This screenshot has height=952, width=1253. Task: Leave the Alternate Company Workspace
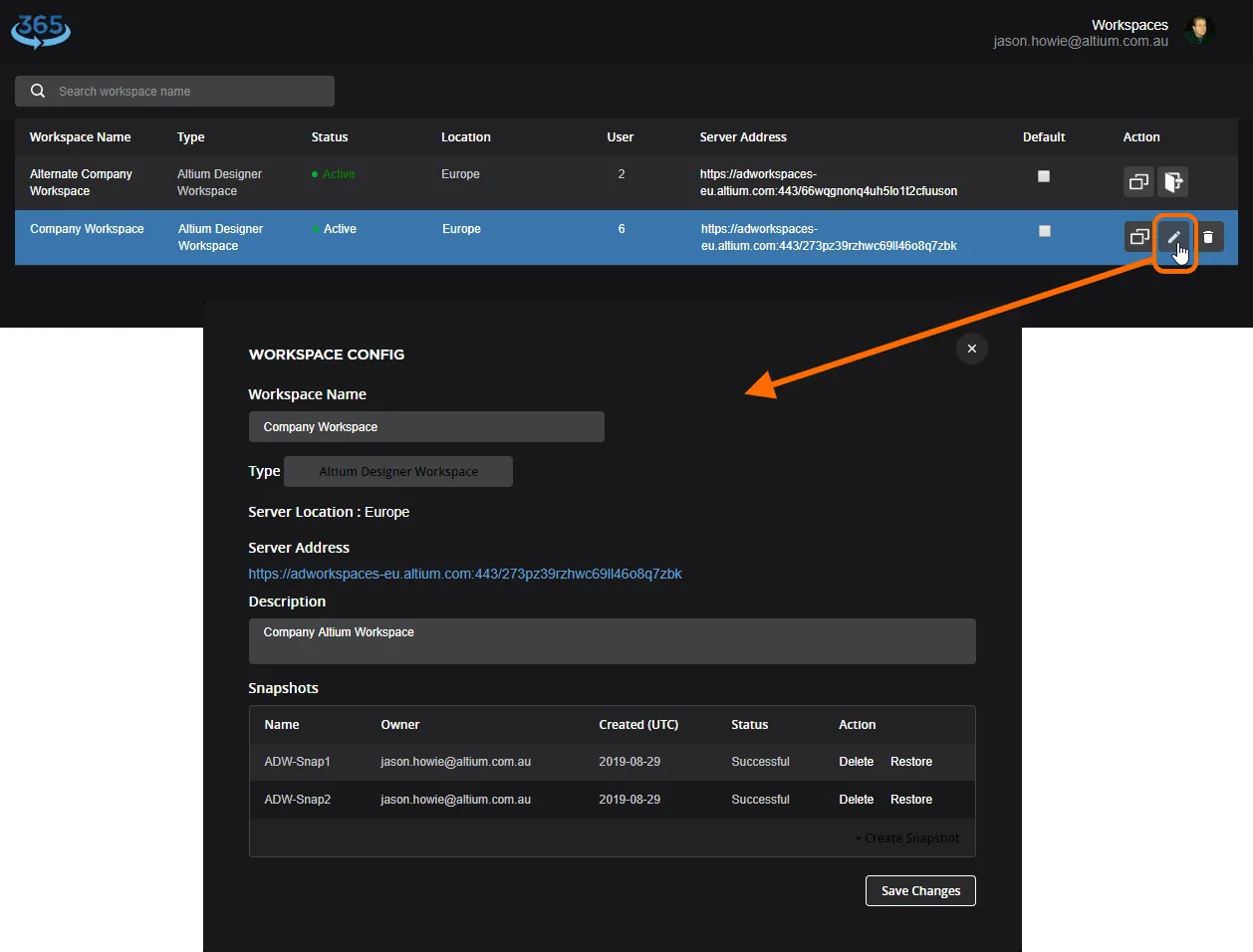[x=1173, y=182]
